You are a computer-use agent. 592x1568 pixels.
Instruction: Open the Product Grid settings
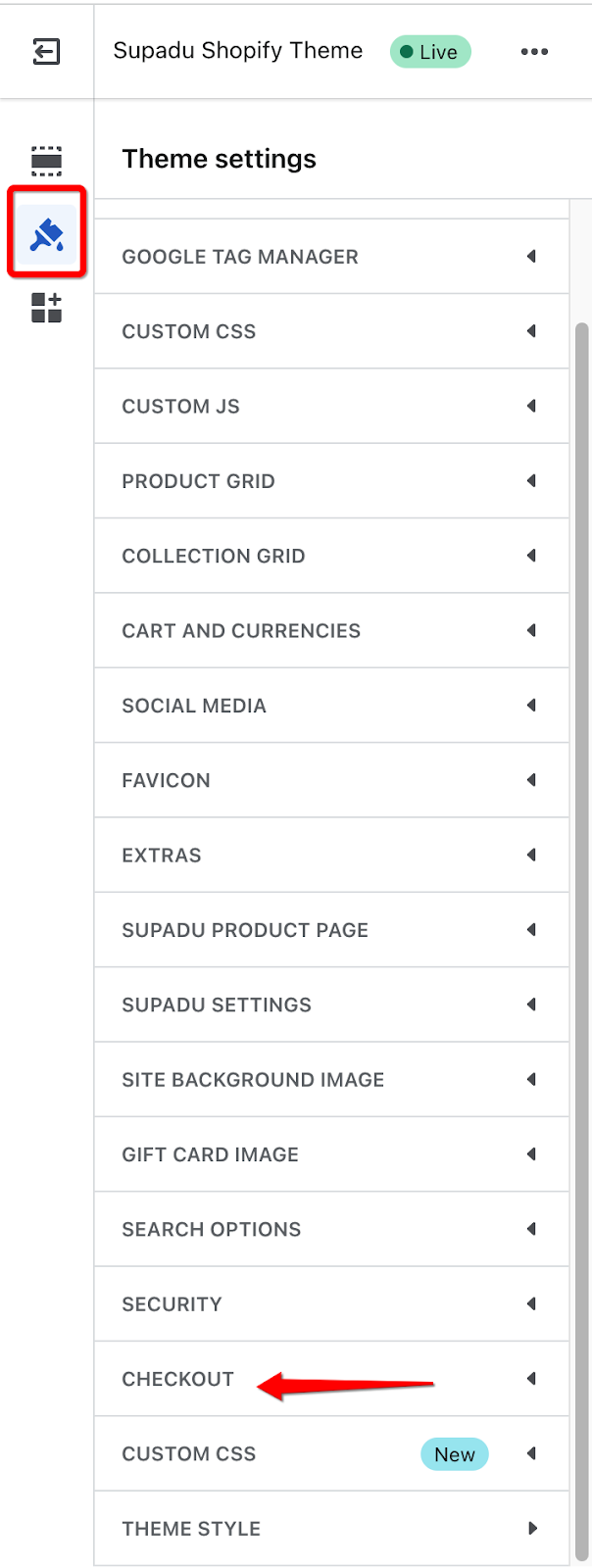[x=331, y=481]
